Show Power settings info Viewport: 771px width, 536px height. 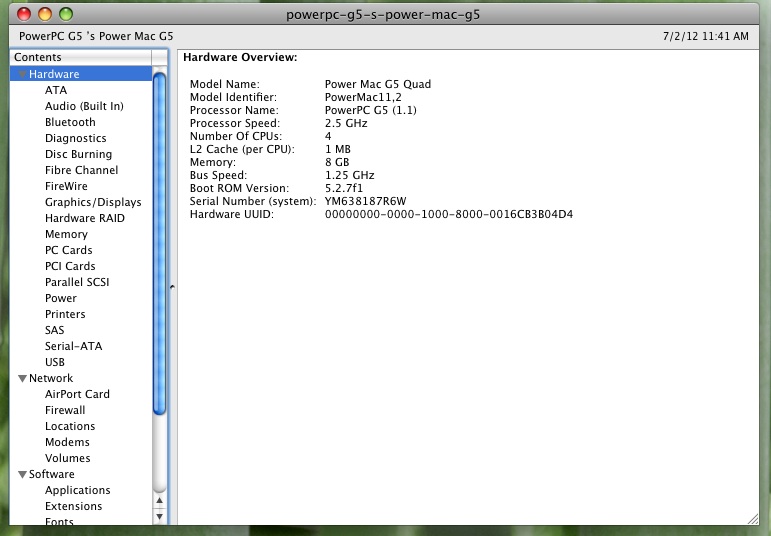(61, 298)
